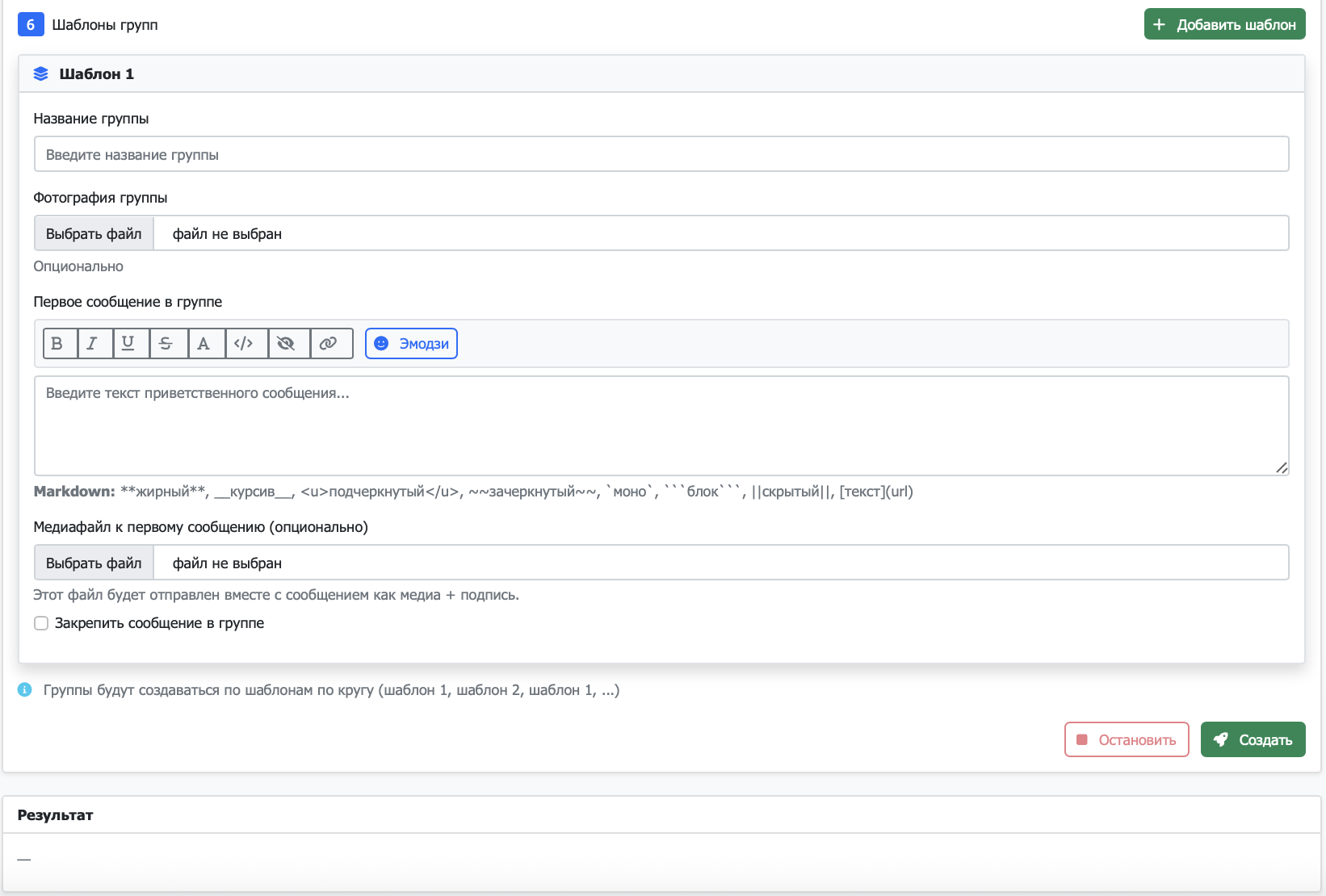Insert a hyperlink with chain icon

tap(329, 343)
